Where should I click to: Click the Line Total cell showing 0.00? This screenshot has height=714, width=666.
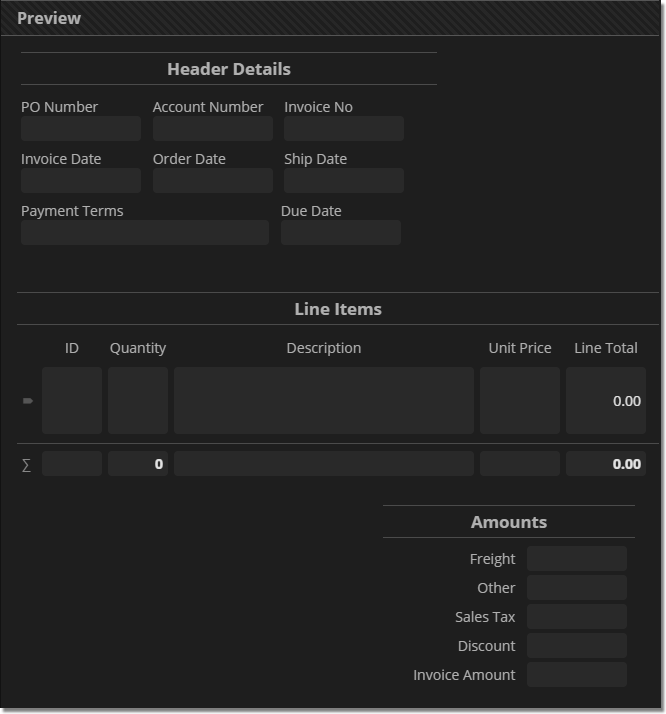pos(606,401)
